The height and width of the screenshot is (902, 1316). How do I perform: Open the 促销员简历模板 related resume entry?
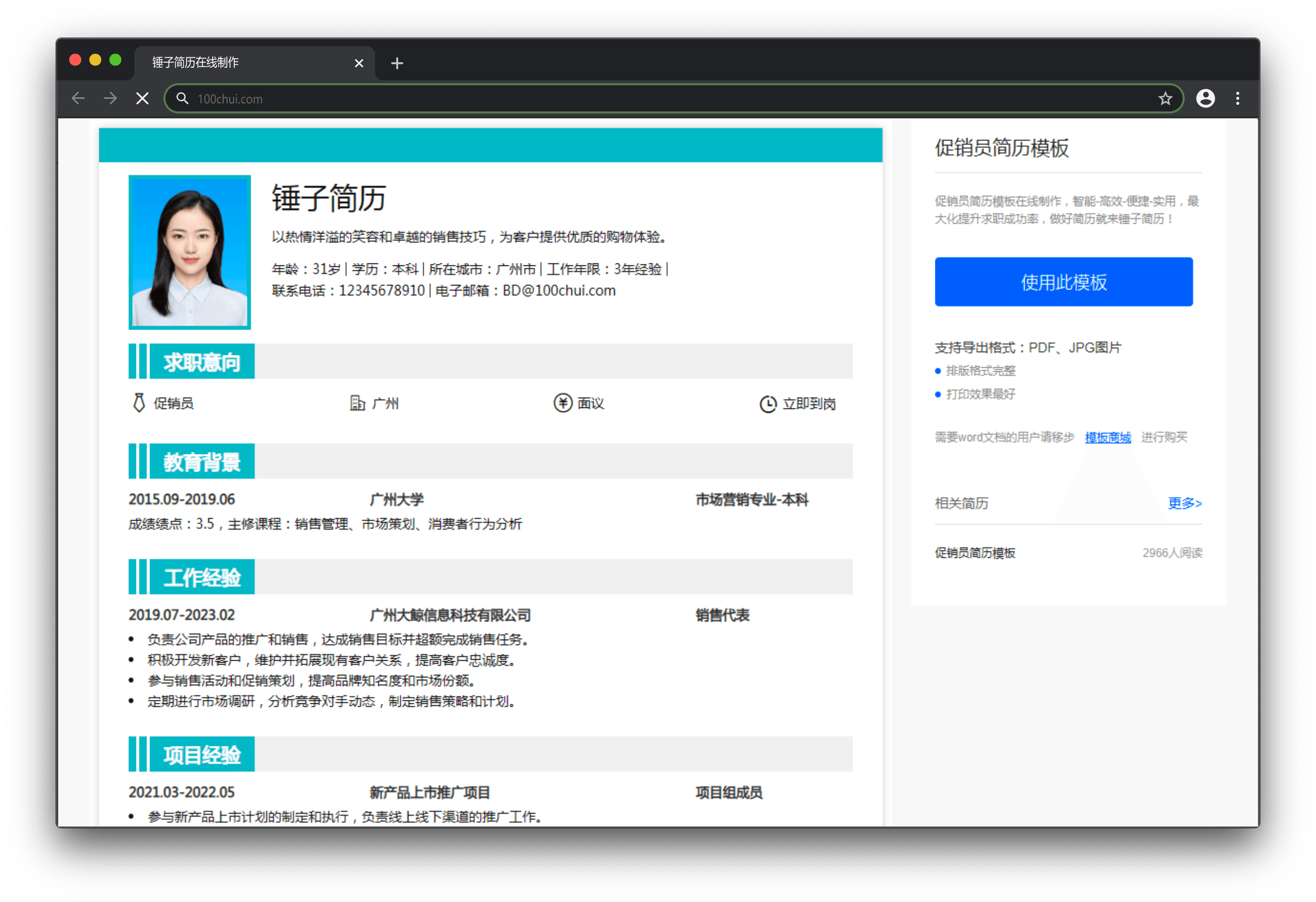pyautogui.click(x=974, y=552)
